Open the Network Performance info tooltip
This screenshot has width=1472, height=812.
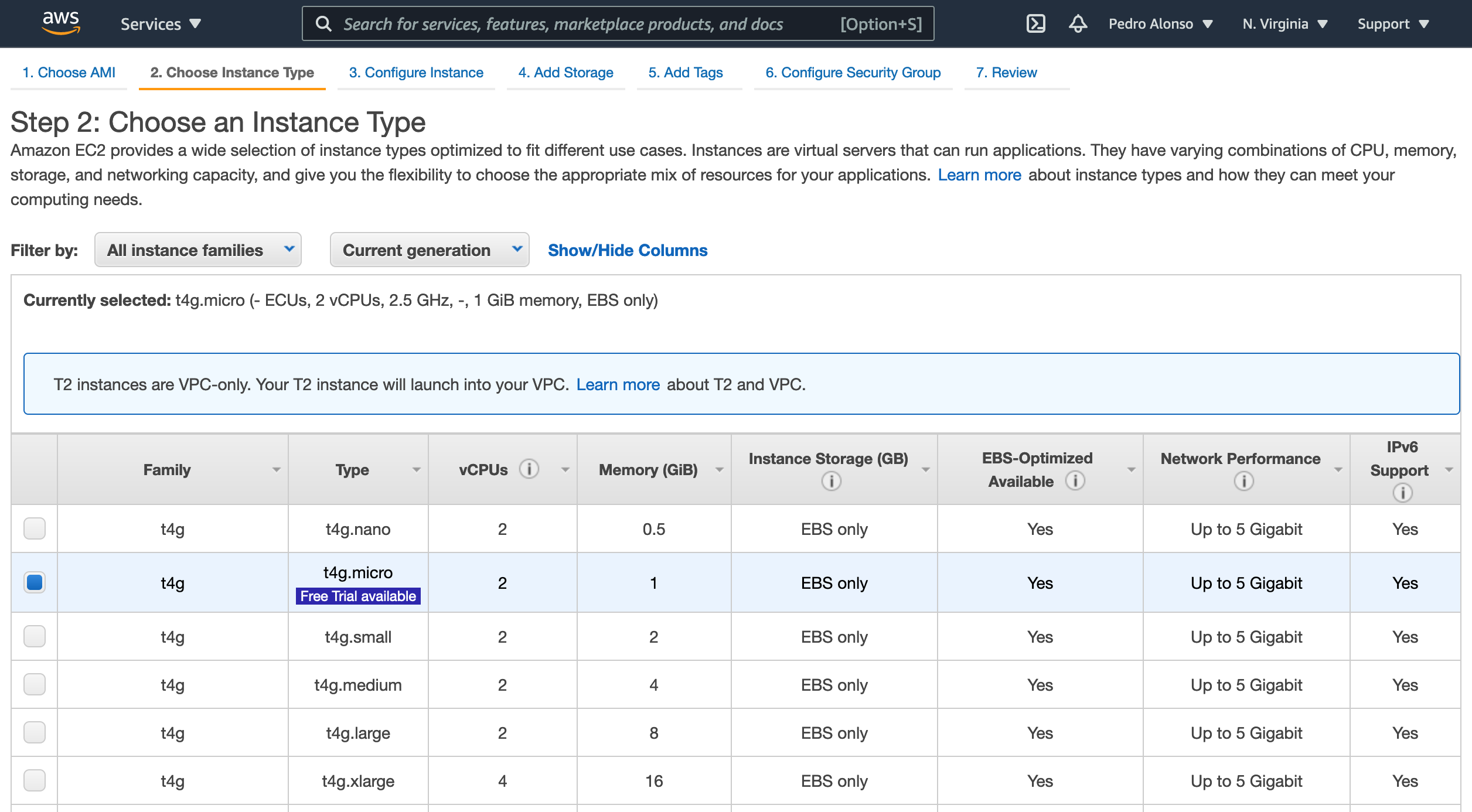click(1243, 482)
